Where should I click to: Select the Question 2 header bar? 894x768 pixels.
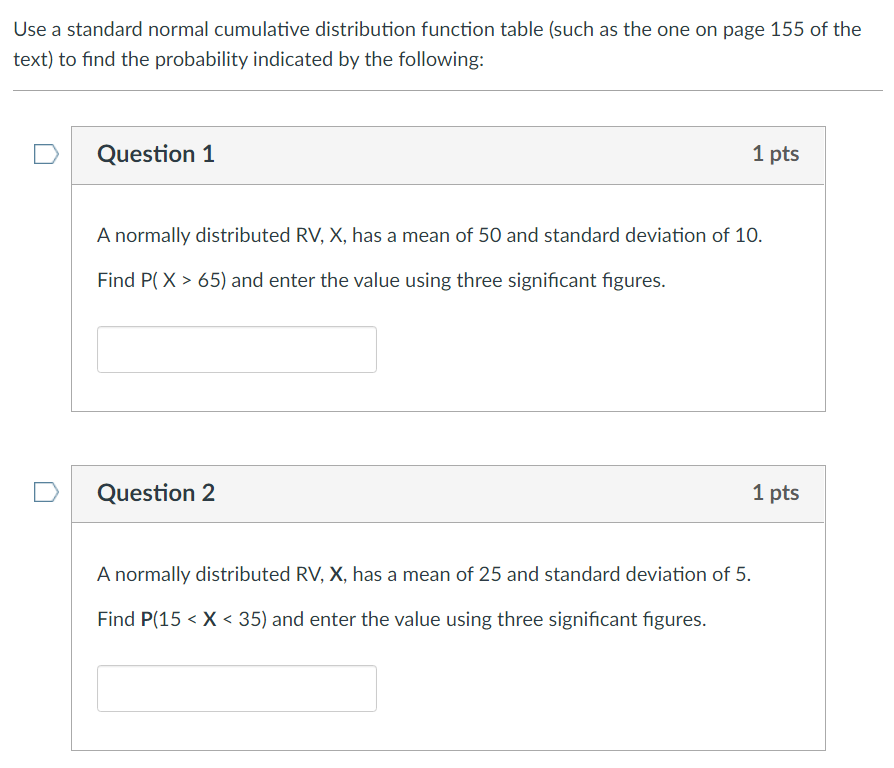(448, 494)
